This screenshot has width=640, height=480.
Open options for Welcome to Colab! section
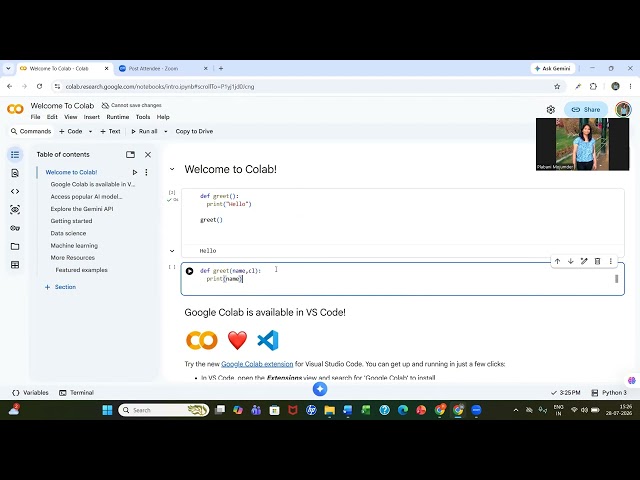pos(146,172)
